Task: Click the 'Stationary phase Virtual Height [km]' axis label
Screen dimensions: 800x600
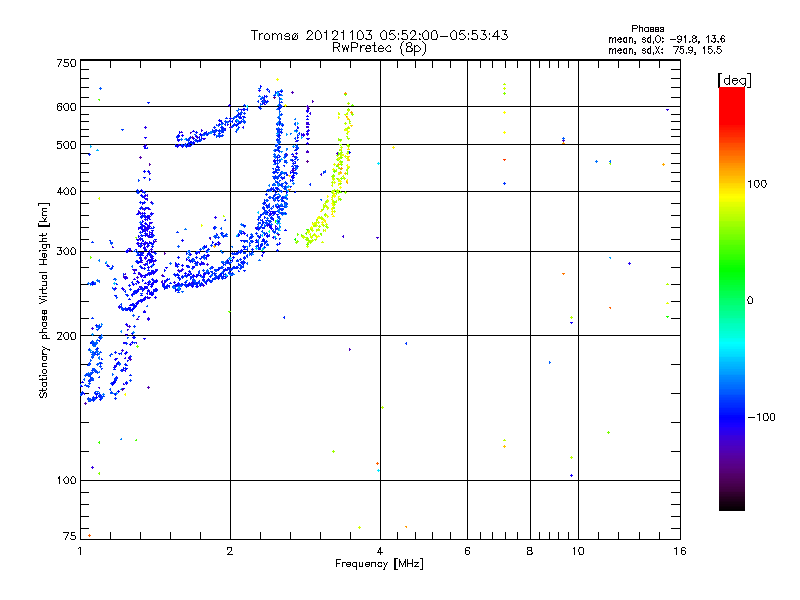Action: click(x=43, y=300)
